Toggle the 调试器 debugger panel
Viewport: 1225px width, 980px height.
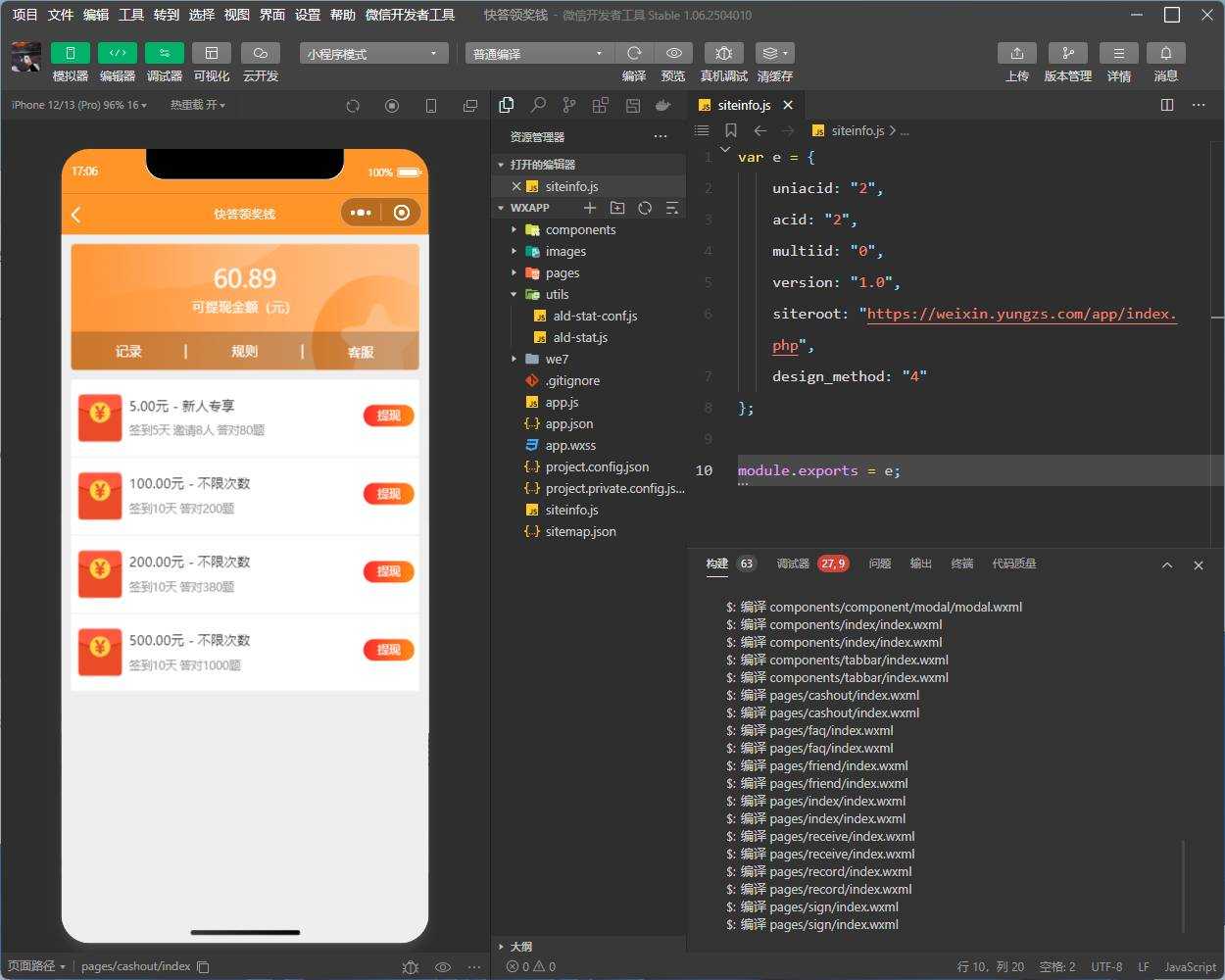pyautogui.click(x=164, y=53)
